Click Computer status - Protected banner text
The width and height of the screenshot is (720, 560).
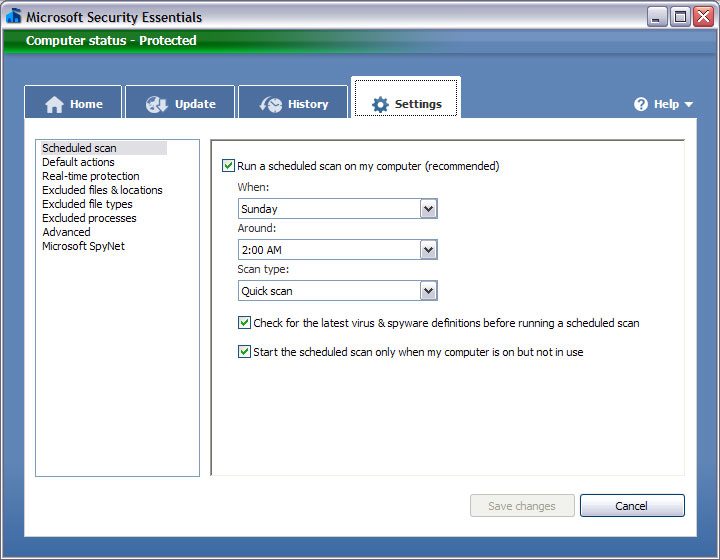point(111,40)
